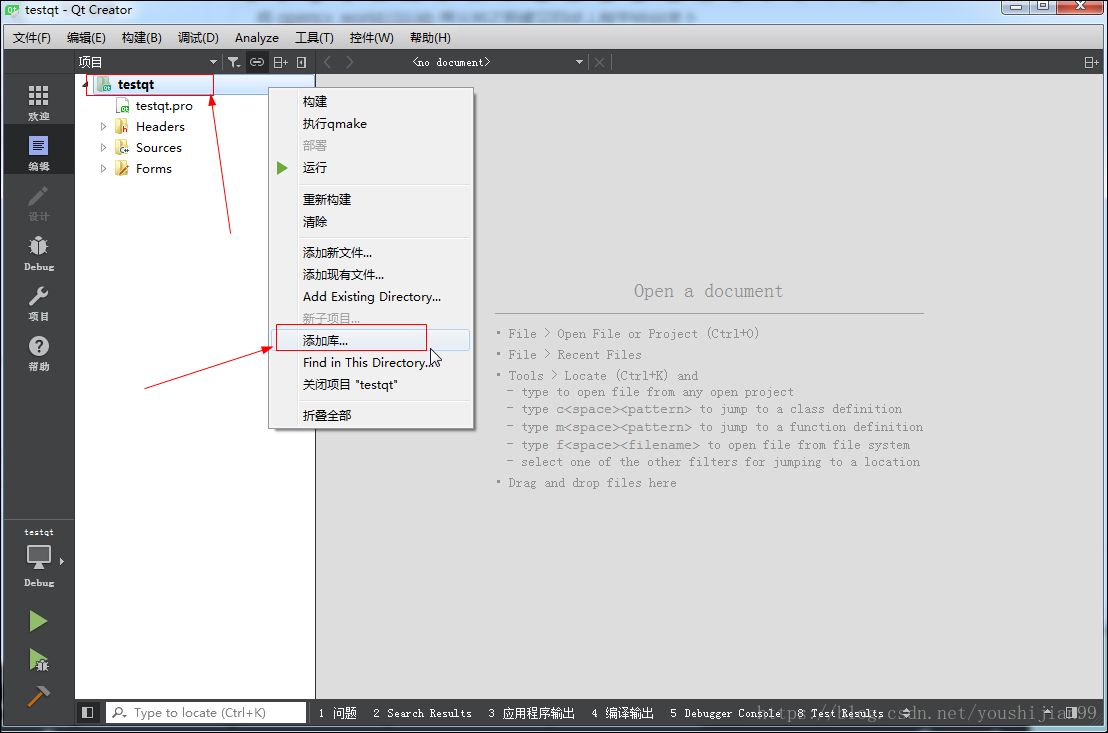Choose Collapse All in context menu

[372, 416]
